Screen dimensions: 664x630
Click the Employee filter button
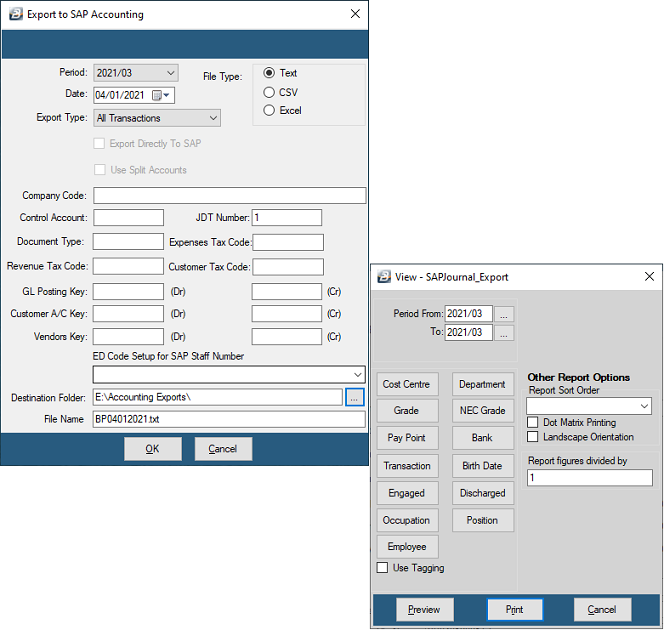point(407,547)
